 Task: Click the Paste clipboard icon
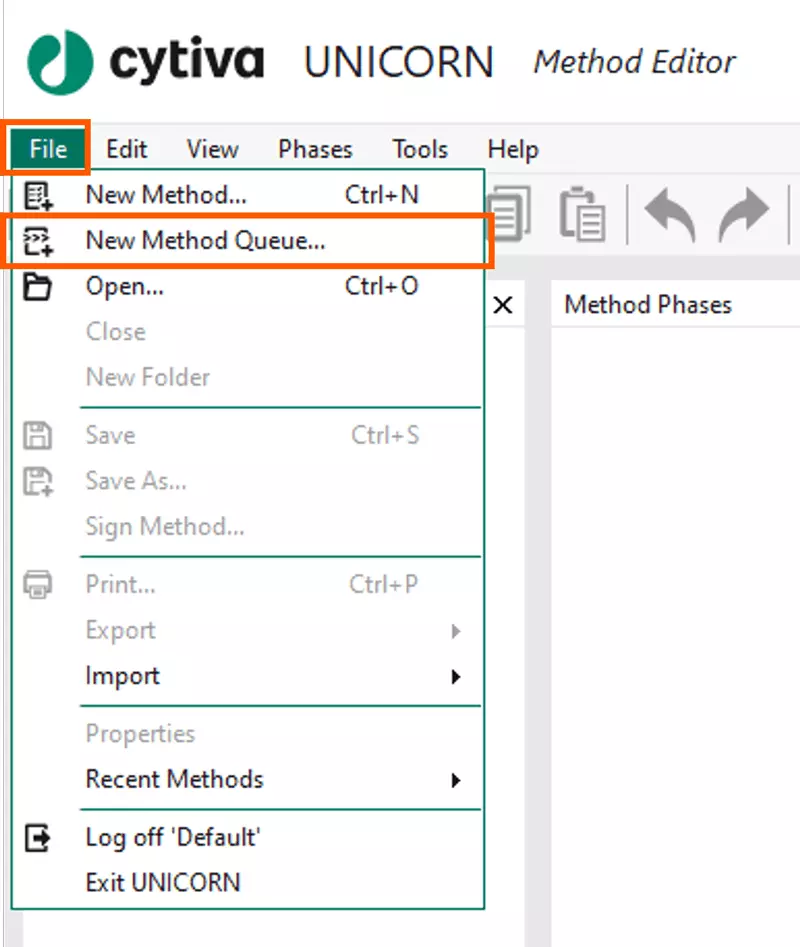pos(583,213)
